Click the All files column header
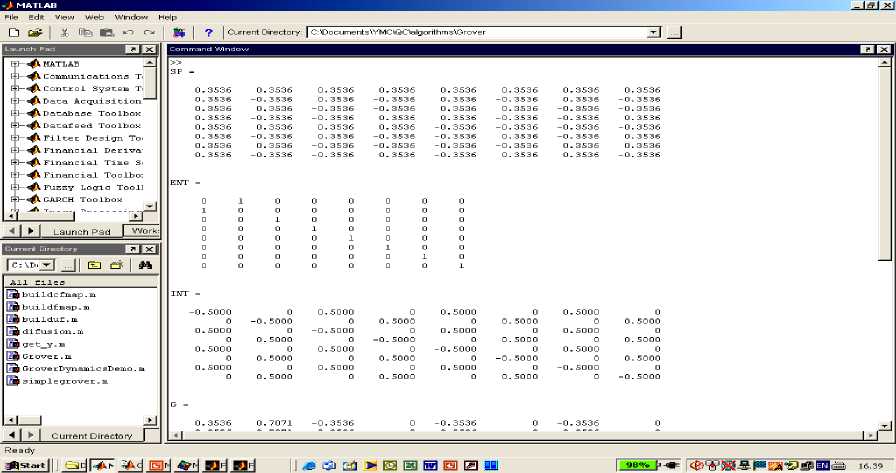The image size is (896, 473). 82,282
